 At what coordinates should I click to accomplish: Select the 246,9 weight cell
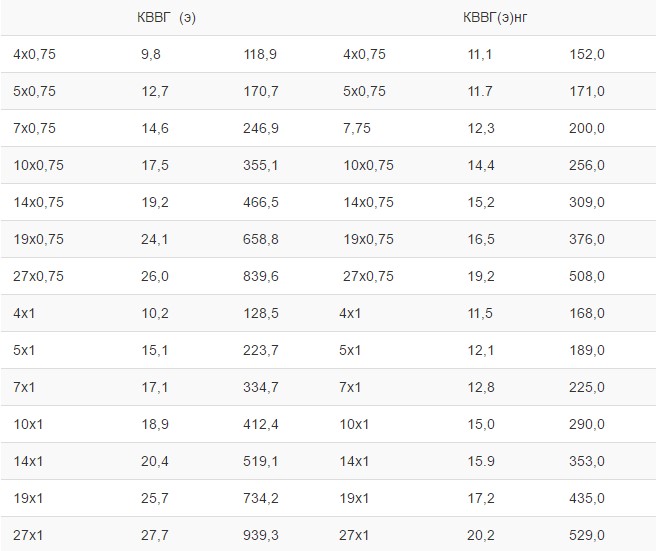pyautogui.click(x=261, y=129)
